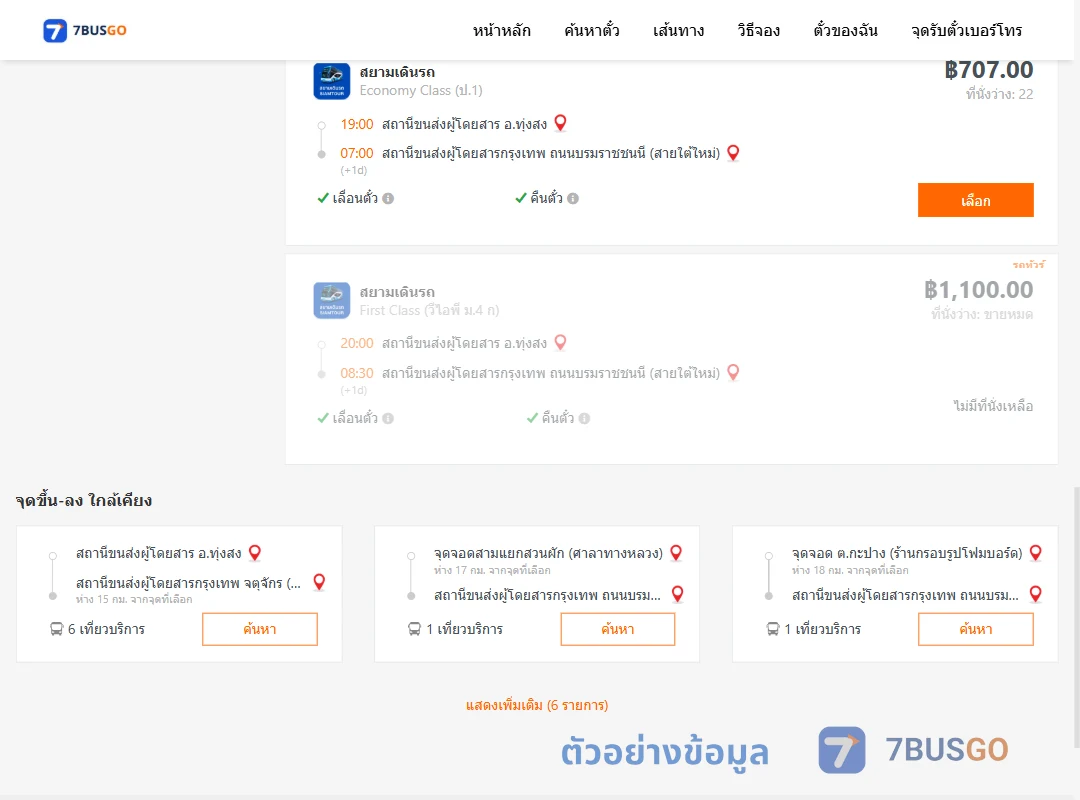Click the bus icon next to 6 เที่ยวบริการ
This screenshot has height=800, width=1080.
click(56, 629)
